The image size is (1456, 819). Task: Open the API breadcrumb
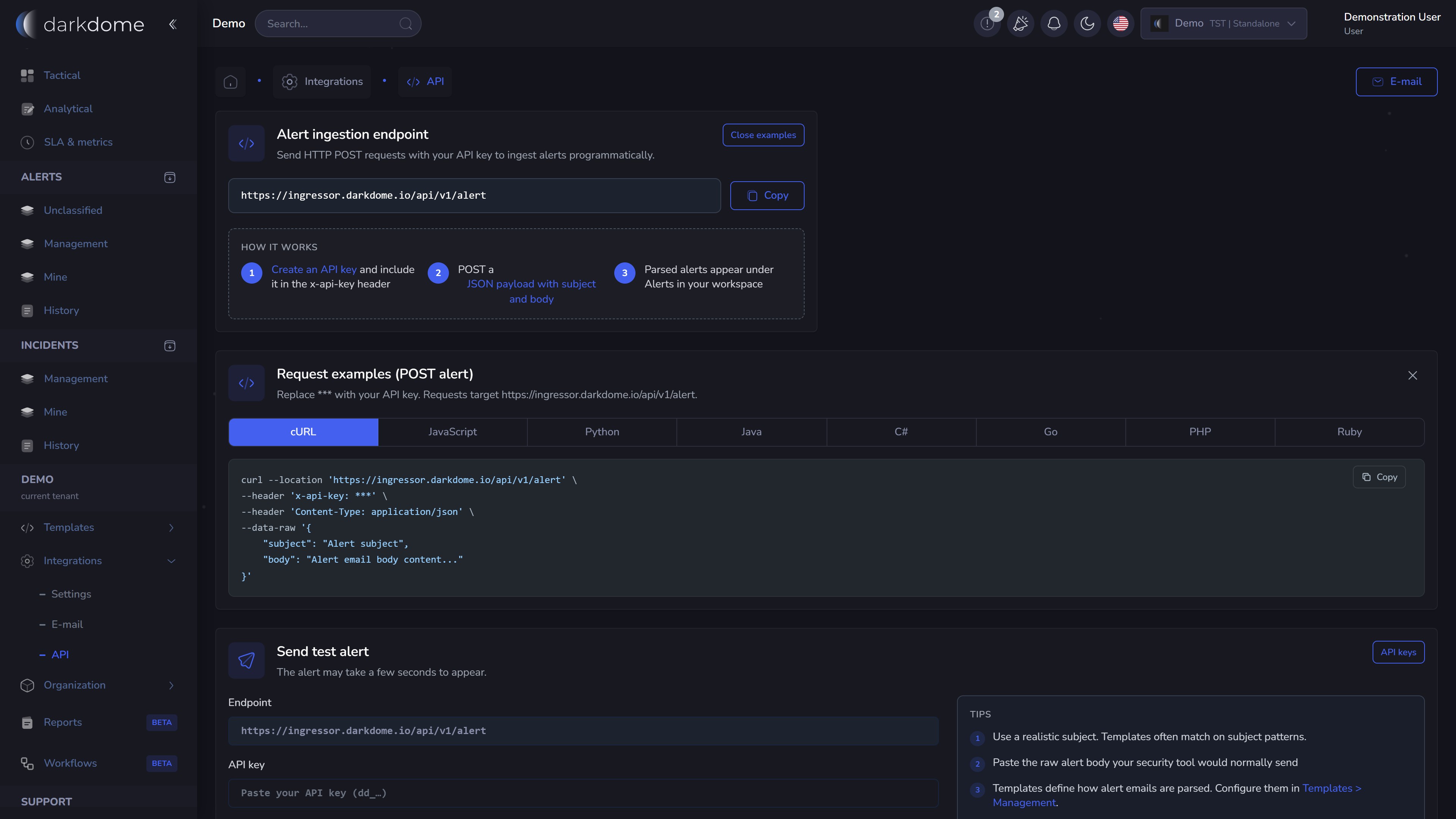[x=425, y=82]
